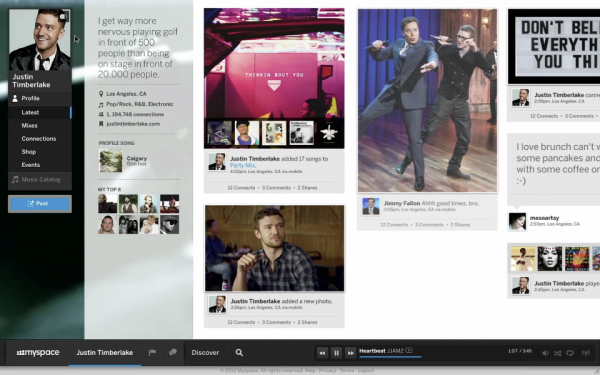
Task: Open the justintimberlake.com website link
Action: (x=133, y=124)
